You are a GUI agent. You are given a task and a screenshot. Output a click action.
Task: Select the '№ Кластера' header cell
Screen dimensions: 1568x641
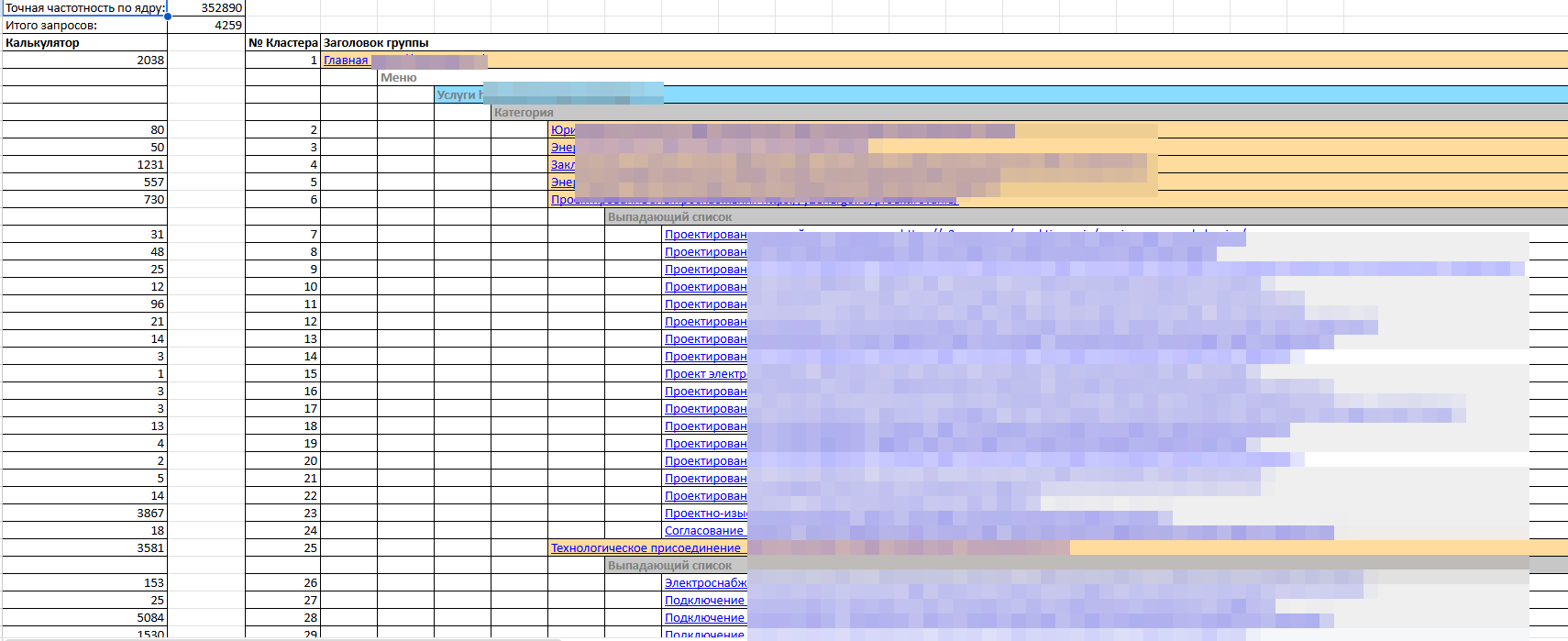tap(282, 43)
